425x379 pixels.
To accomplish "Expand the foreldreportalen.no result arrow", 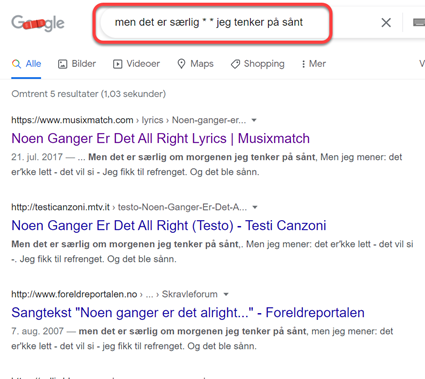I will (x=226, y=294).
